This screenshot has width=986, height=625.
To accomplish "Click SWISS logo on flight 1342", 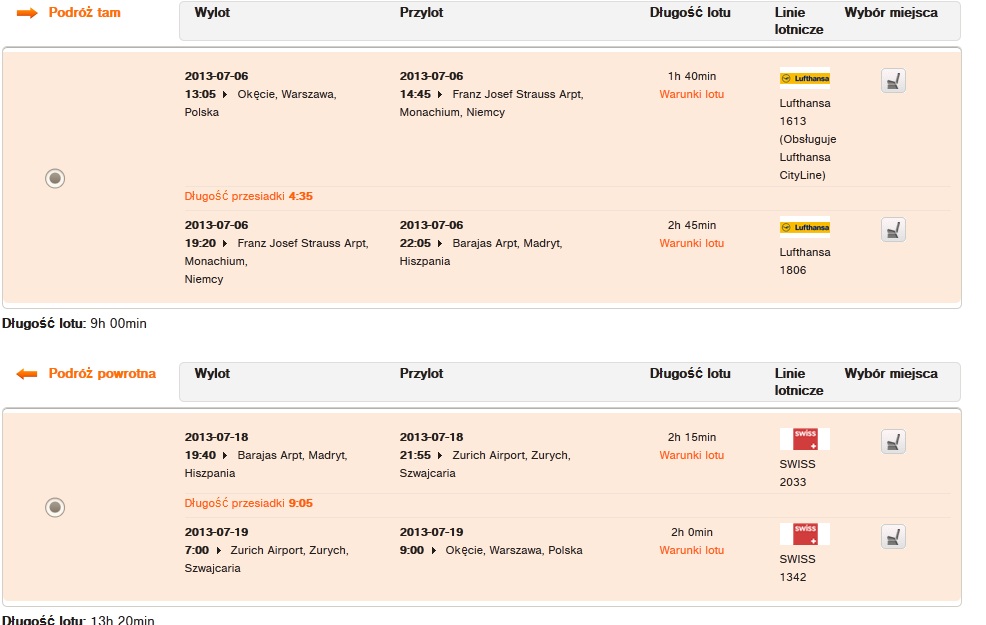I will 804,534.
